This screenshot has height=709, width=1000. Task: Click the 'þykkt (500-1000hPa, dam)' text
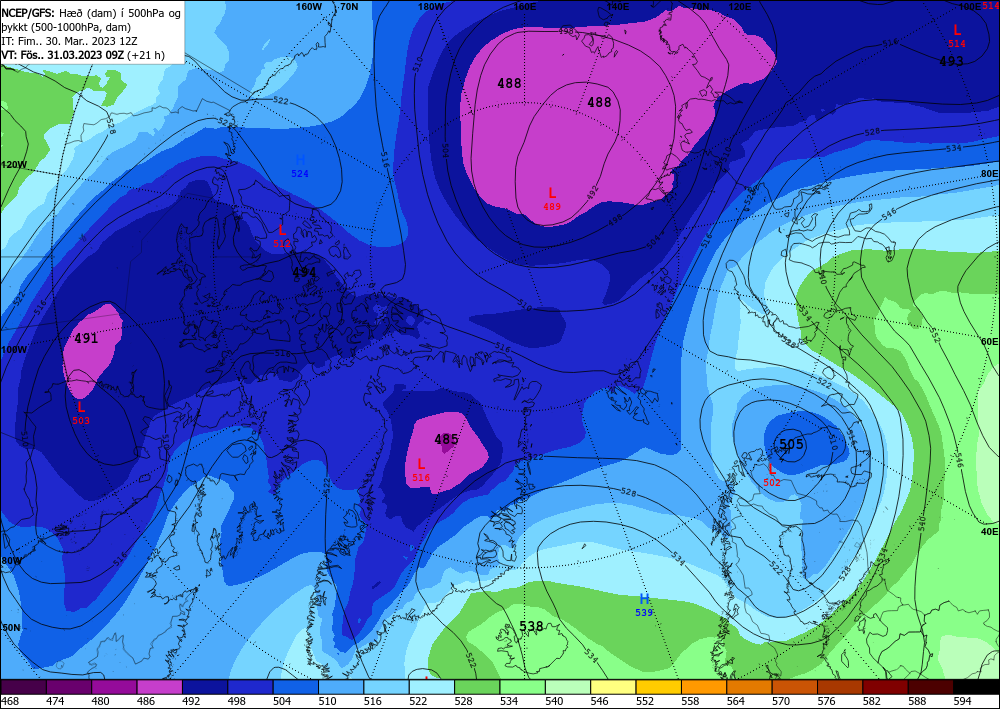(x=66, y=27)
